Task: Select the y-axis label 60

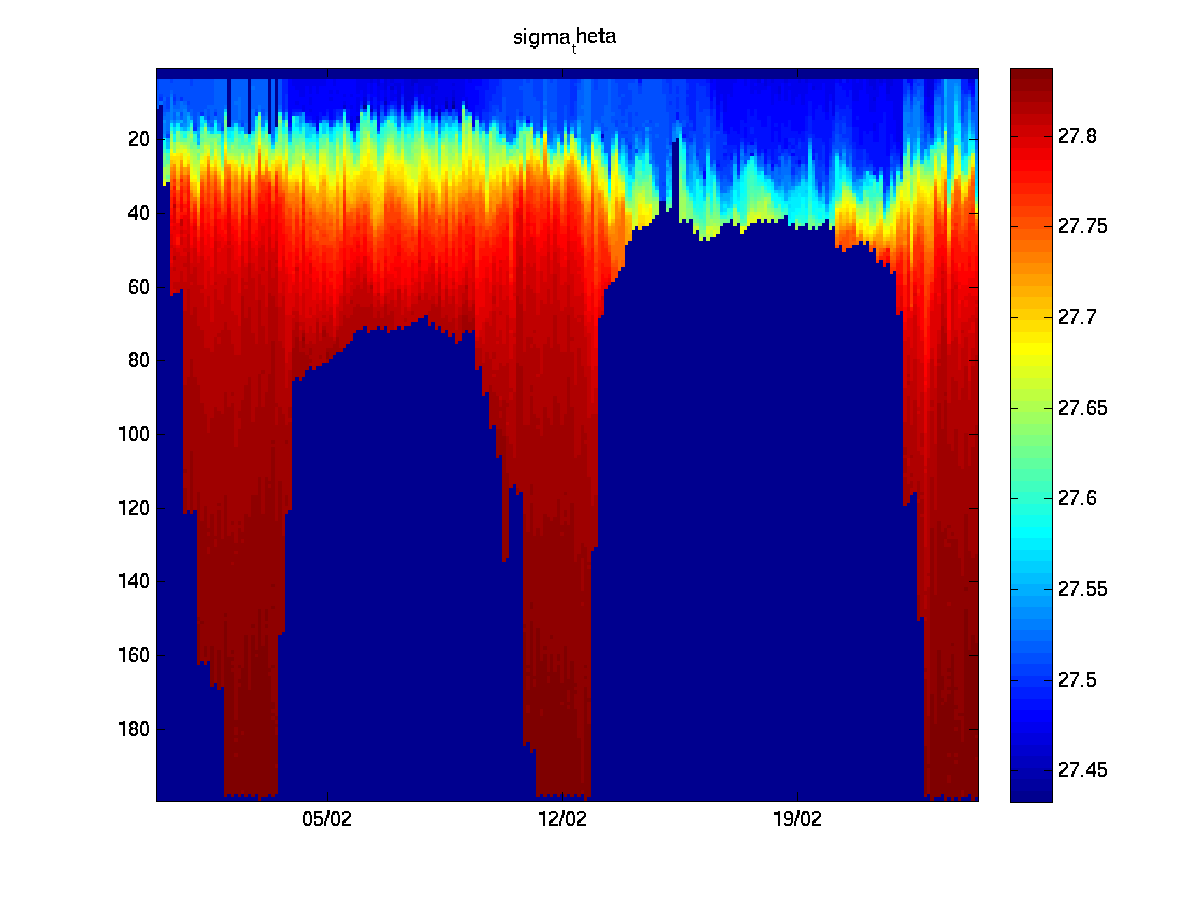Action: [140, 287]
